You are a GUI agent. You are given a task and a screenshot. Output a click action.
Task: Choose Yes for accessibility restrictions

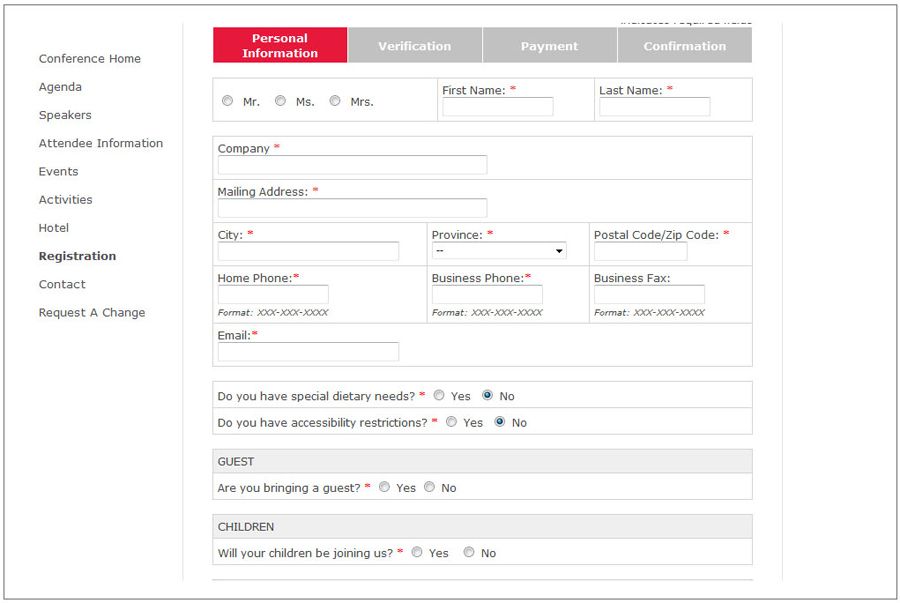pos(452,422)
